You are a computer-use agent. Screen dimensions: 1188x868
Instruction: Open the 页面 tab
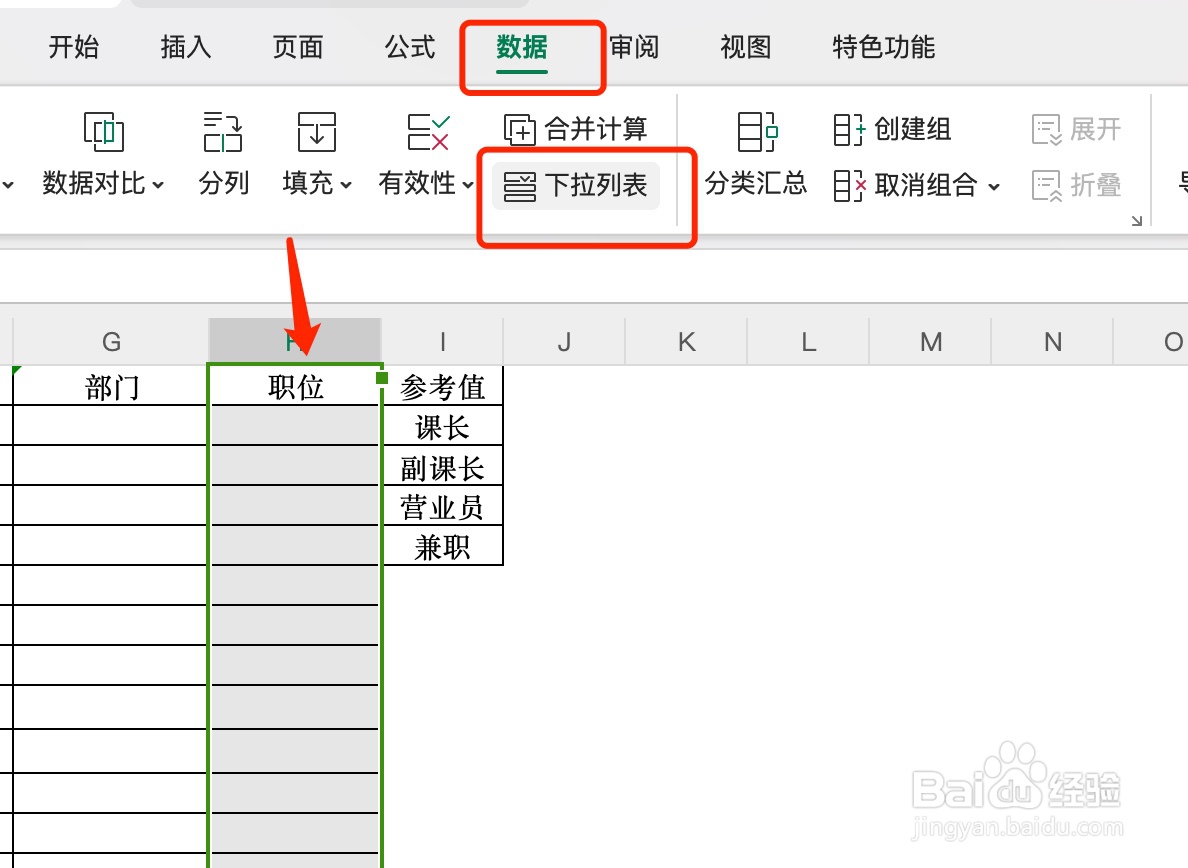(x=298, y=47)
